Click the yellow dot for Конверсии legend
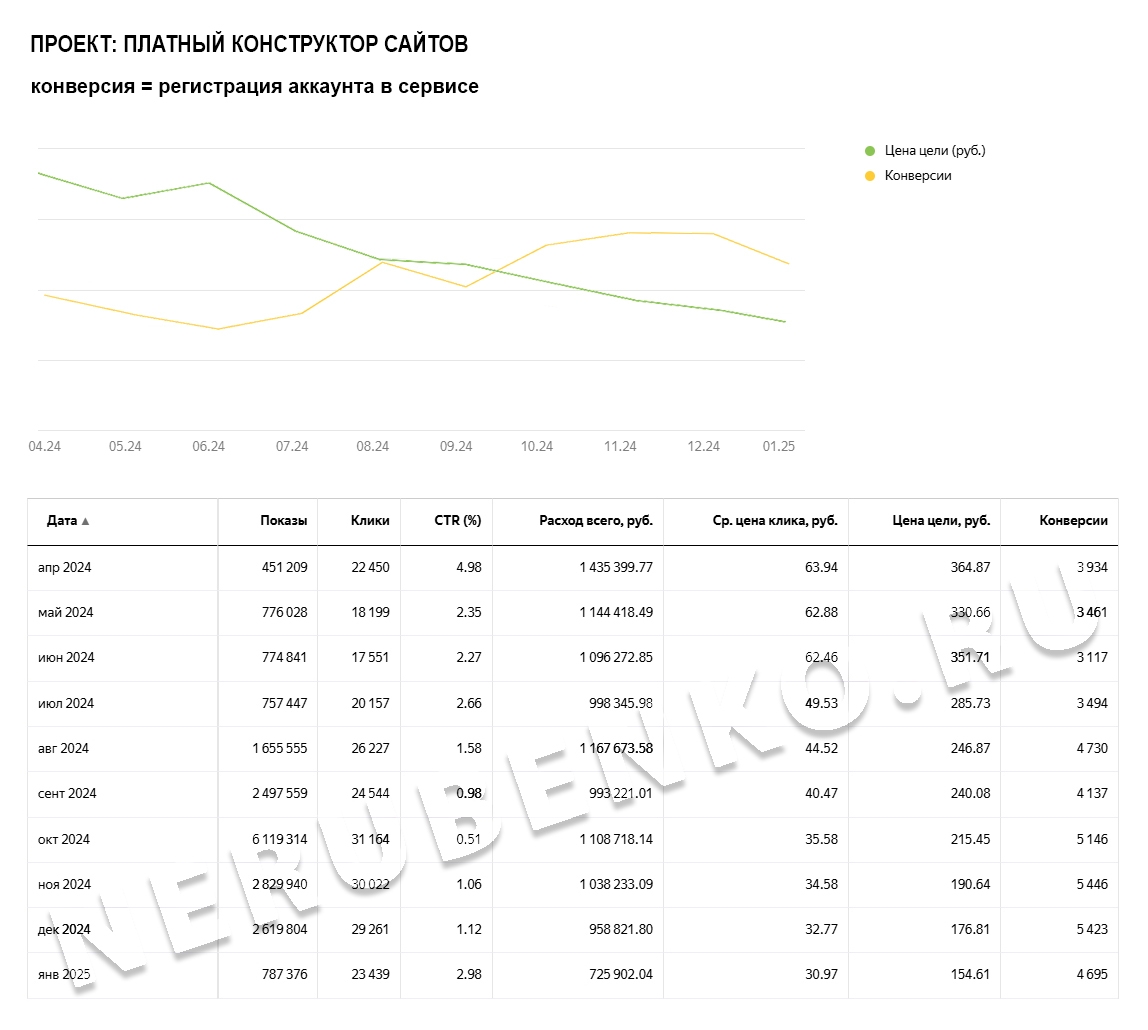Viewport: 1148px width, 1030px height. coord(869,176)
